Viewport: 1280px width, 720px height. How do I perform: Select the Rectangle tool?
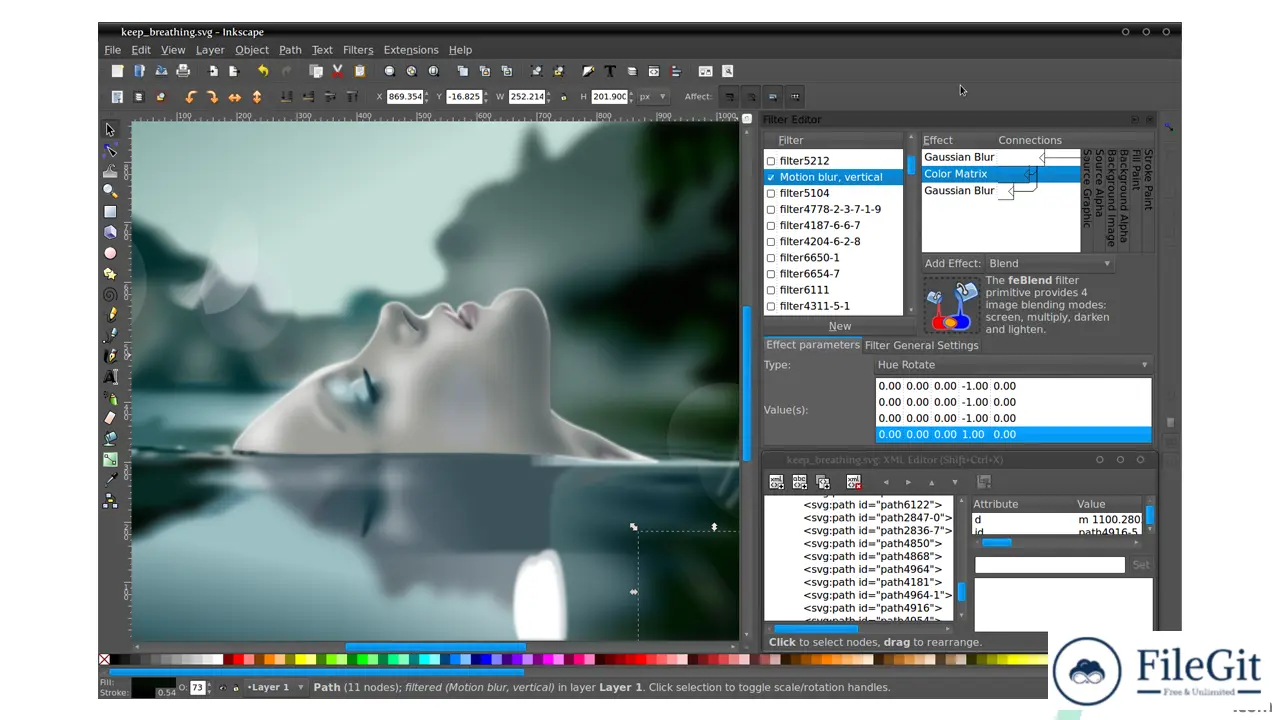110,212
